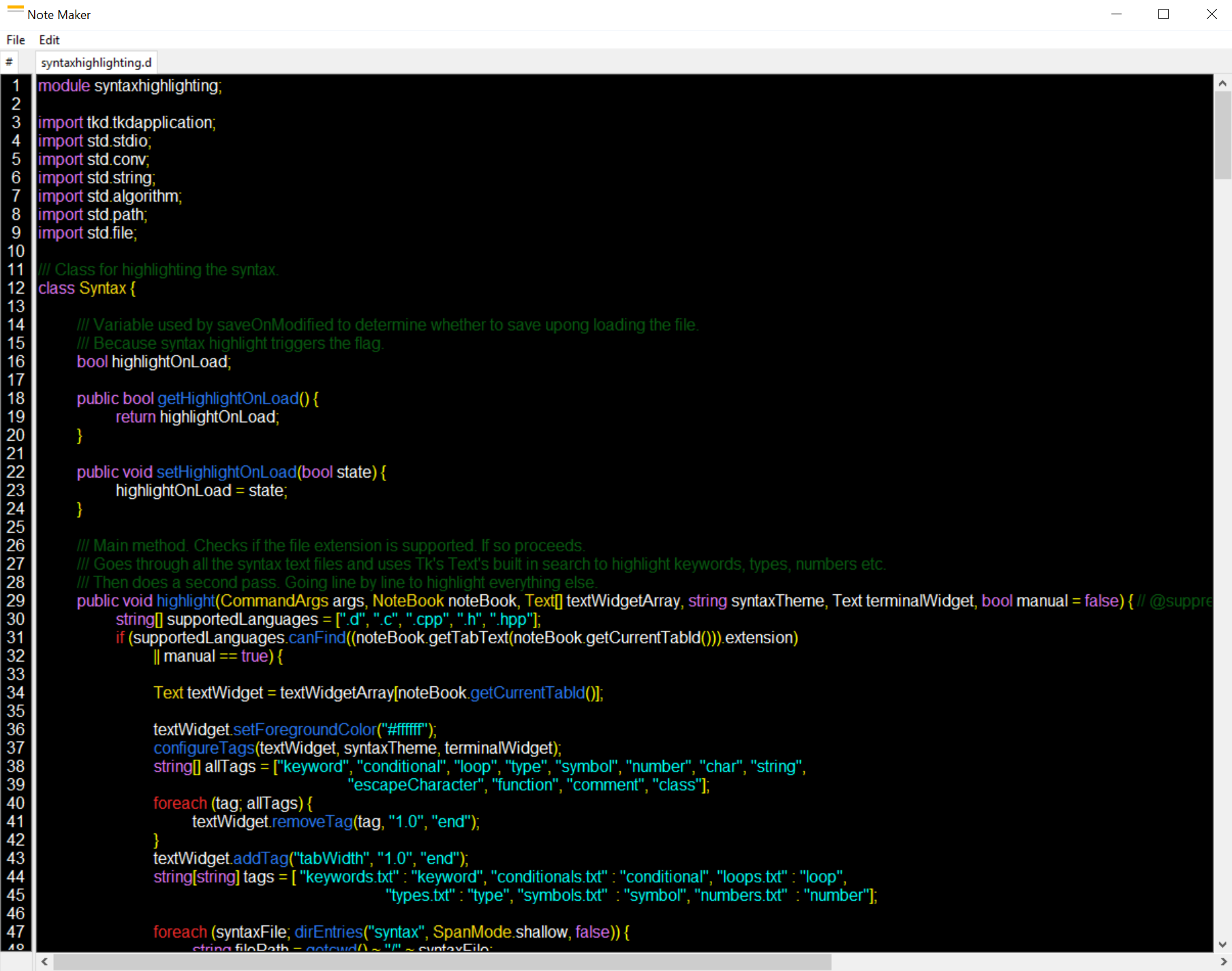Image resolution: width=1232 pixels, height=971 pixels.
Task: Click the horizontal scrollbar left arrow
Action: [44, 961]
